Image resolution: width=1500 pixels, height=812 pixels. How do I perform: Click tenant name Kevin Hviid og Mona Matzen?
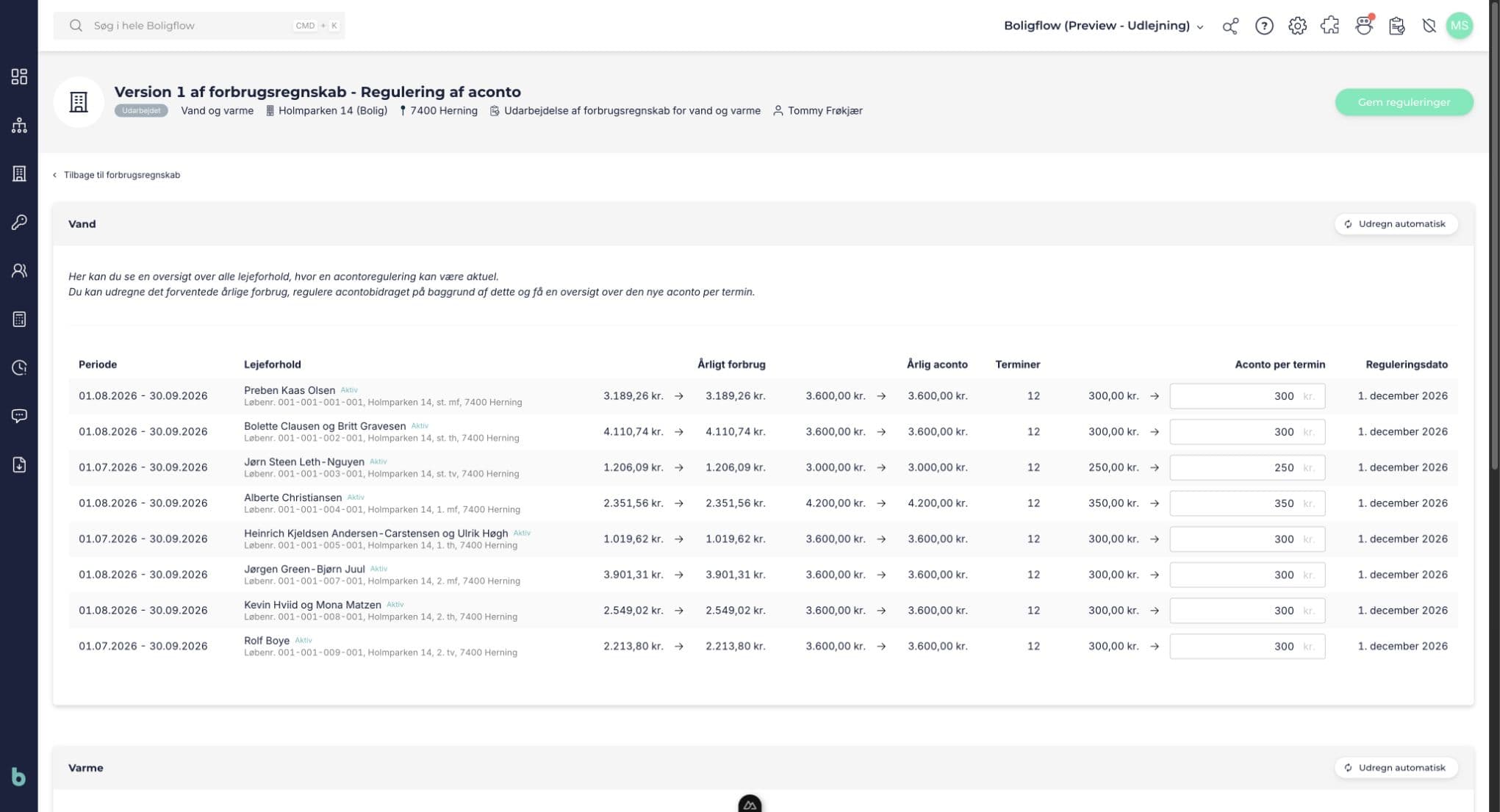click(312, 605)
